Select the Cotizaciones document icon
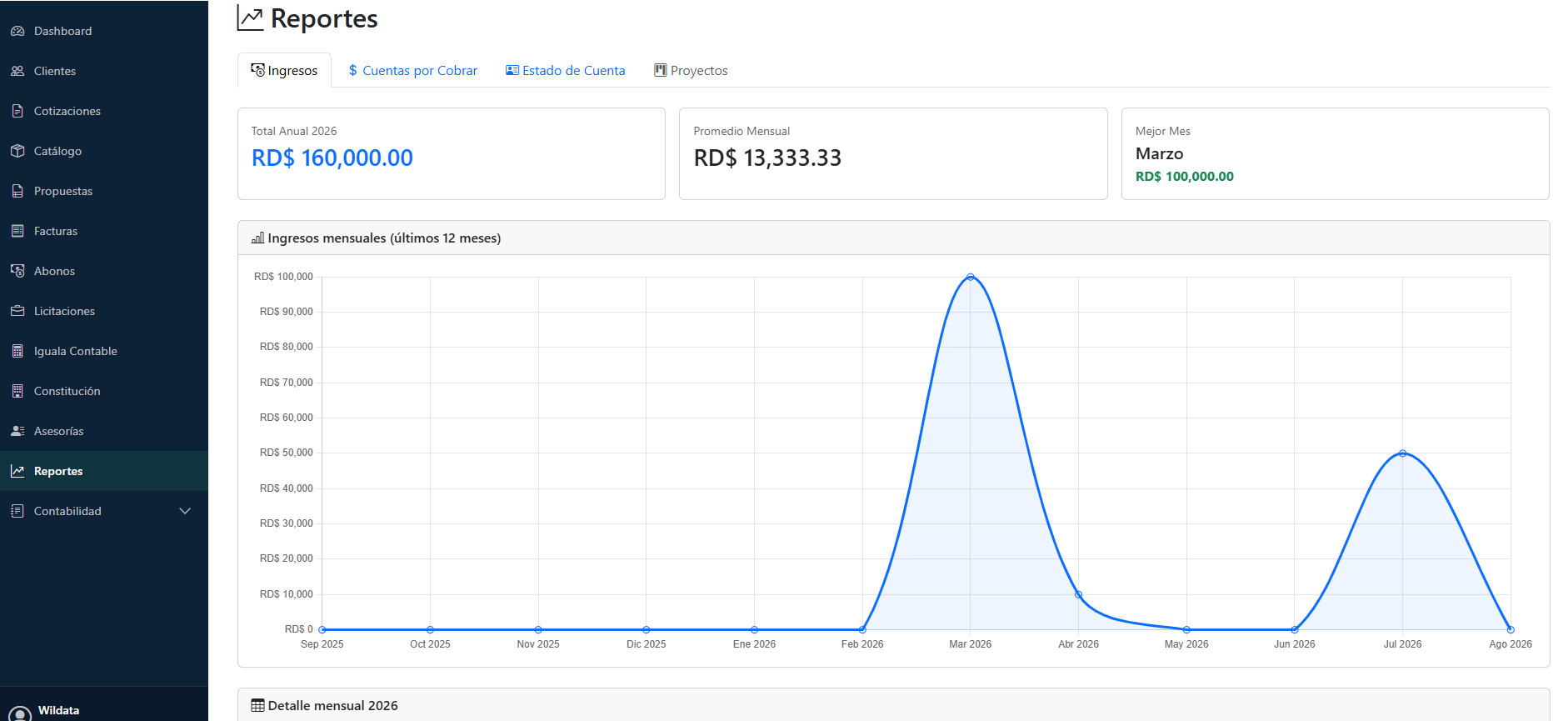Viewport: 1568px width, 721px height. point(17,111)
